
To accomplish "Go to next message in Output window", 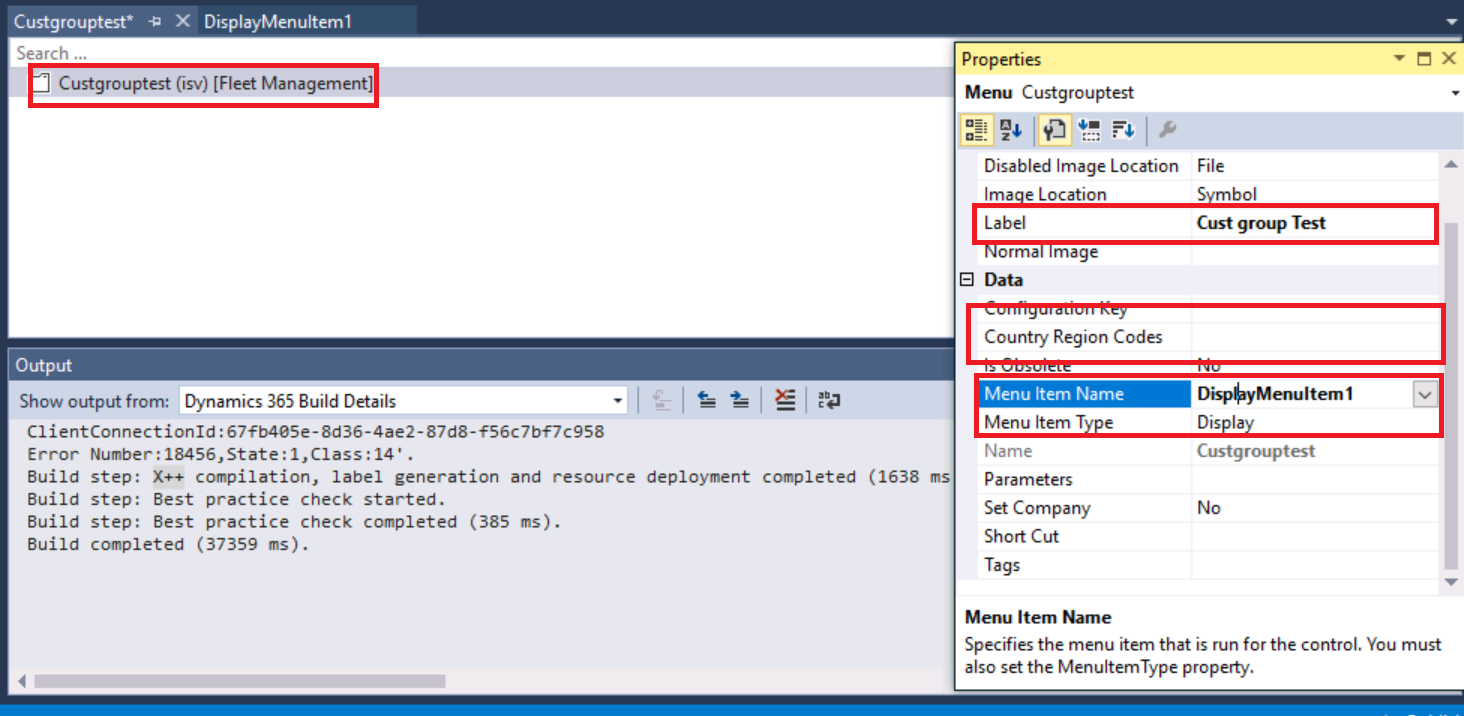I will 740,399.
